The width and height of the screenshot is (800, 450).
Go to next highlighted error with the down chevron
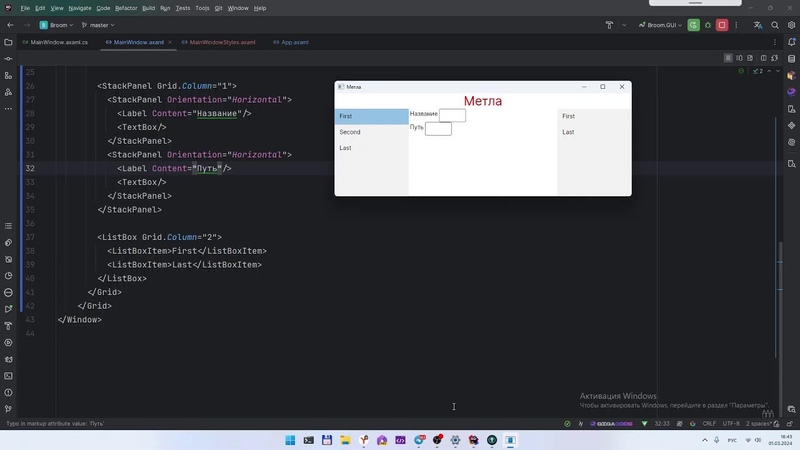click(778, 71)
